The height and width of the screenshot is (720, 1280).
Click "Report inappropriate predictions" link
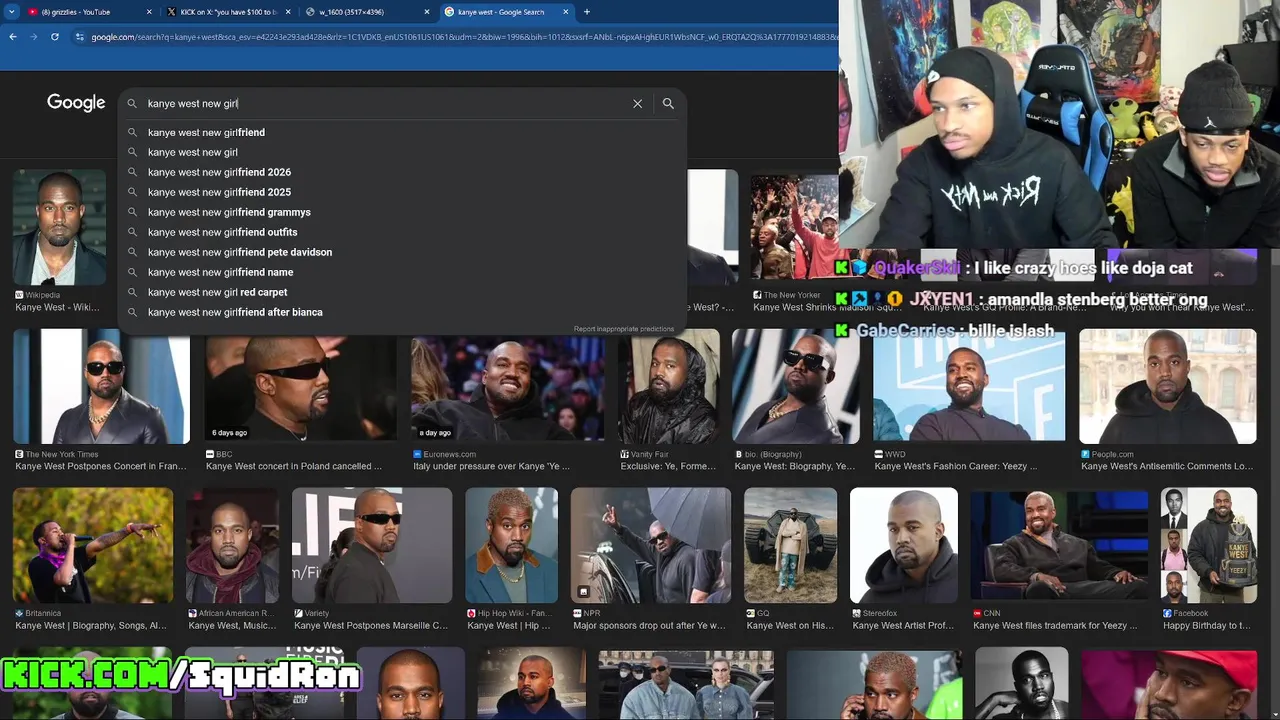(x=624, y=329)
